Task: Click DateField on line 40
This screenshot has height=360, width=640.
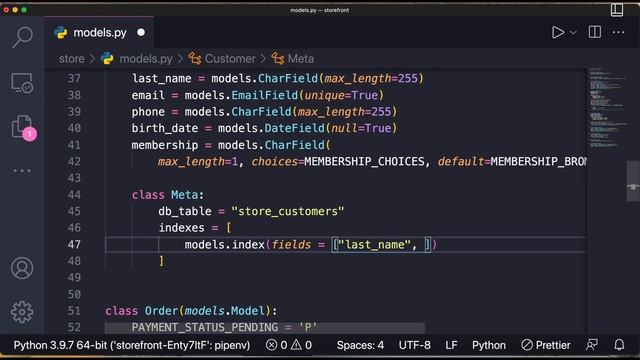Action: 294,128
